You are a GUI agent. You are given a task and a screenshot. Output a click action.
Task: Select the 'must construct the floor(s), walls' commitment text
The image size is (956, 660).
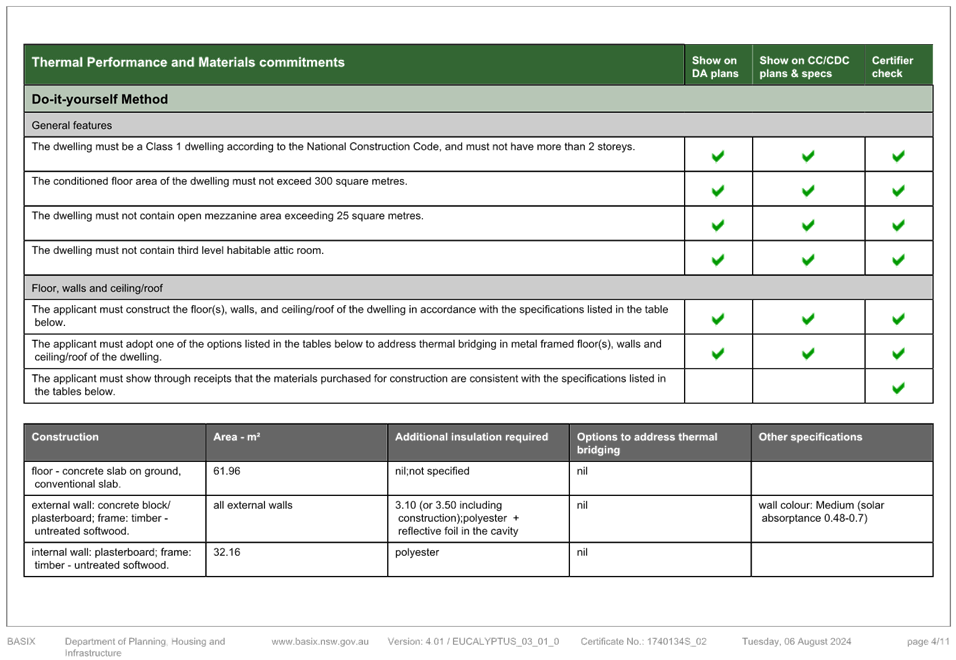pyautogui.click(x=350, y=316)
